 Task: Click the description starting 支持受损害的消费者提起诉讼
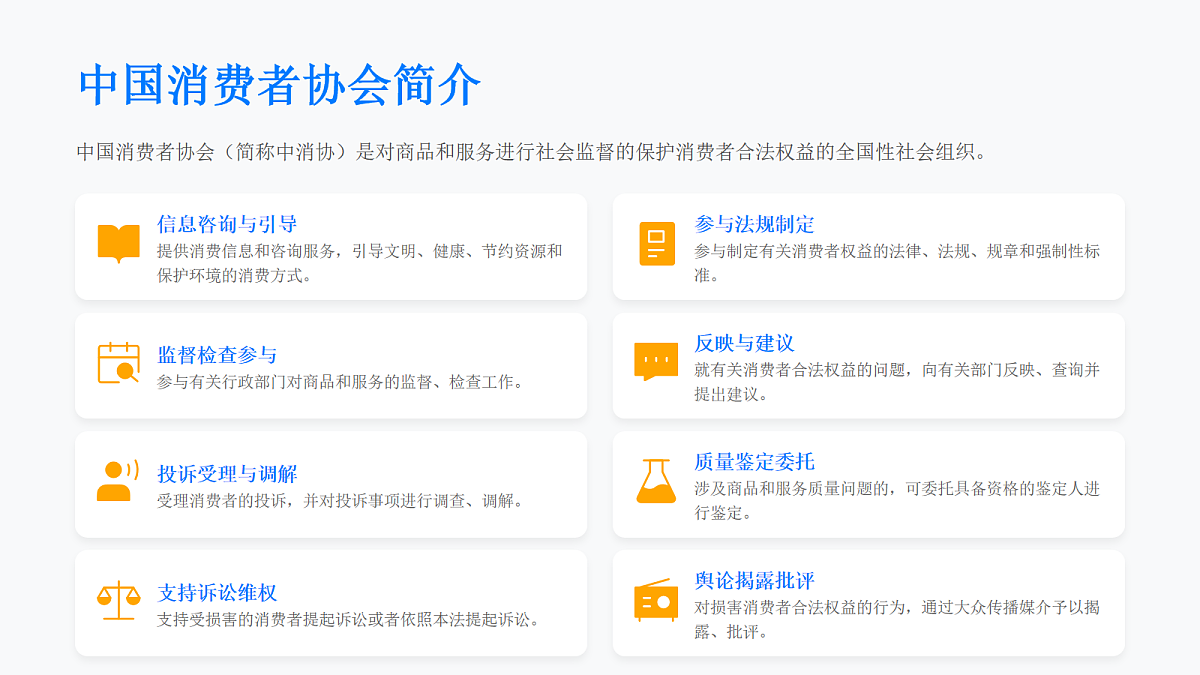pyautogui.click(x=350, y=620)
